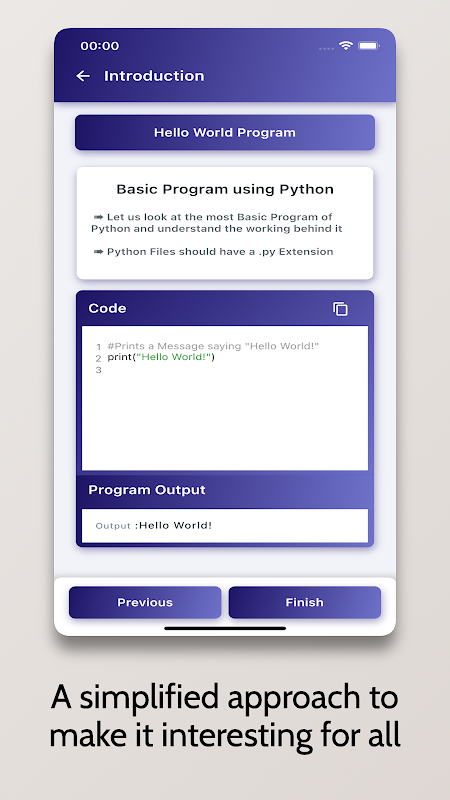
Task: Tap the Introduction page title
Action: 154,76
